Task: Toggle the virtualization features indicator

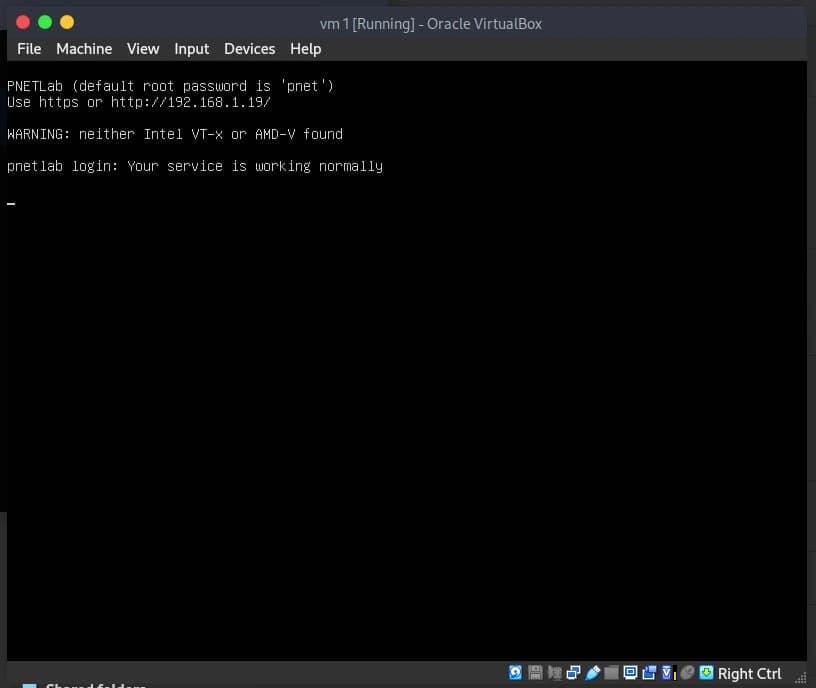Action: click(x=665, y=673)
